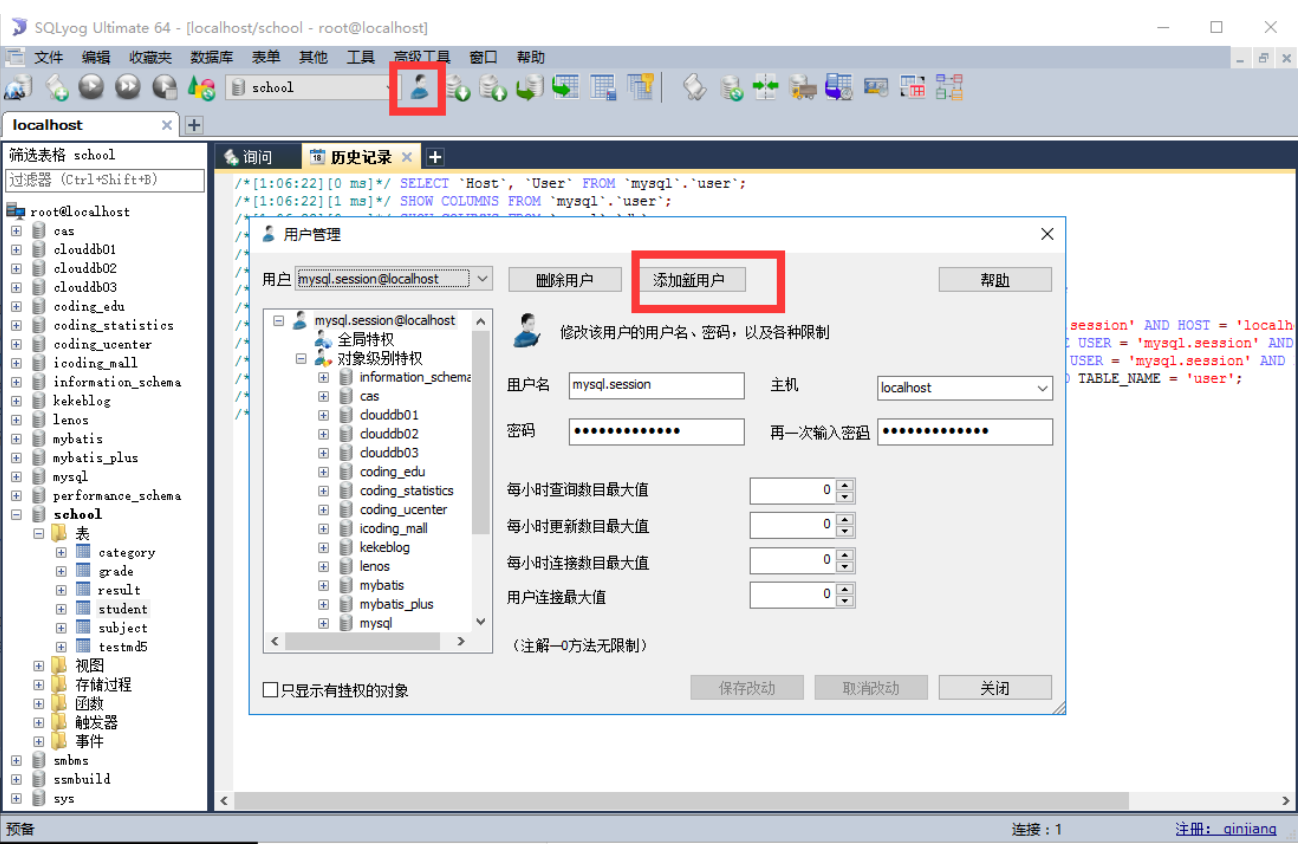Add a new query tab with plus icon
Image resolution: width=1299 pixels, height=846 pixels.
(435, 157)
